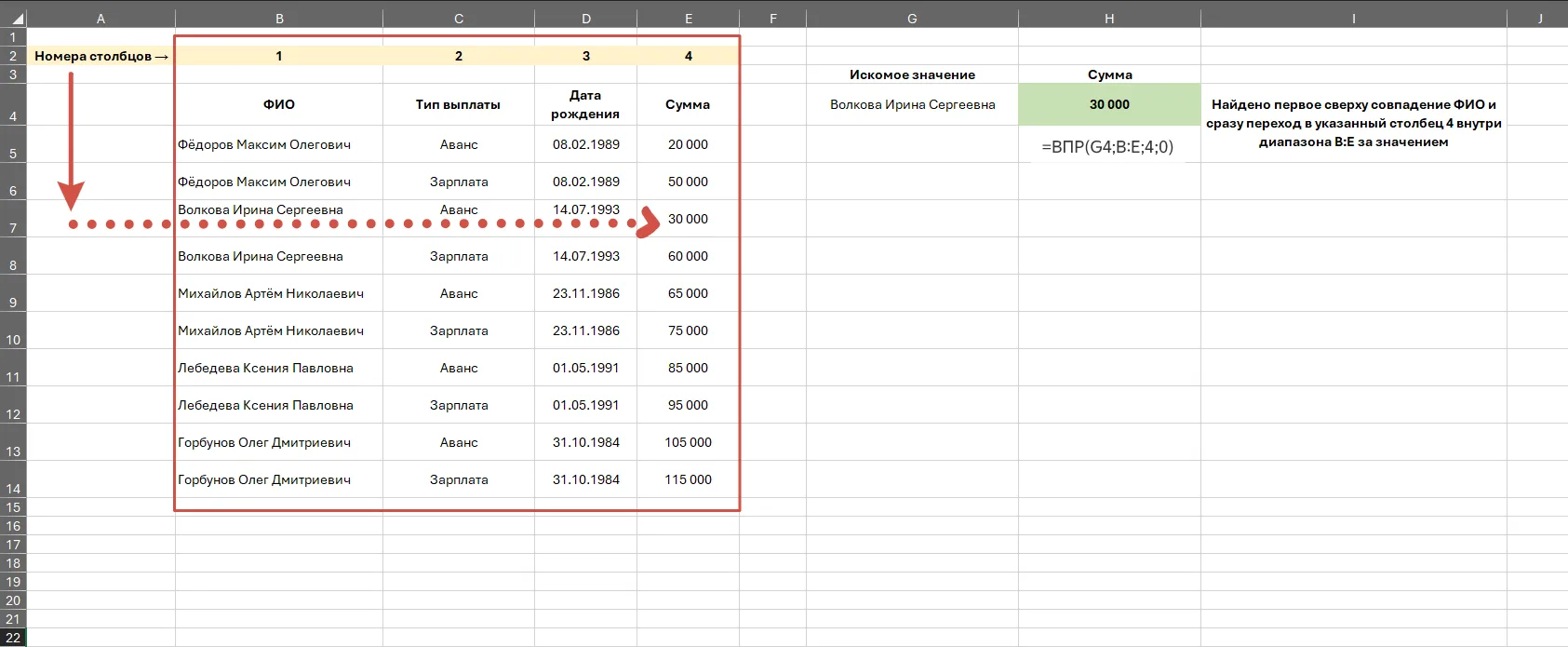Image resolution: width=1568 pixels, height=647 pixels.
Task: Click the formula text =ВПР(G4;B:E;4;0)
Action: 1107,146
